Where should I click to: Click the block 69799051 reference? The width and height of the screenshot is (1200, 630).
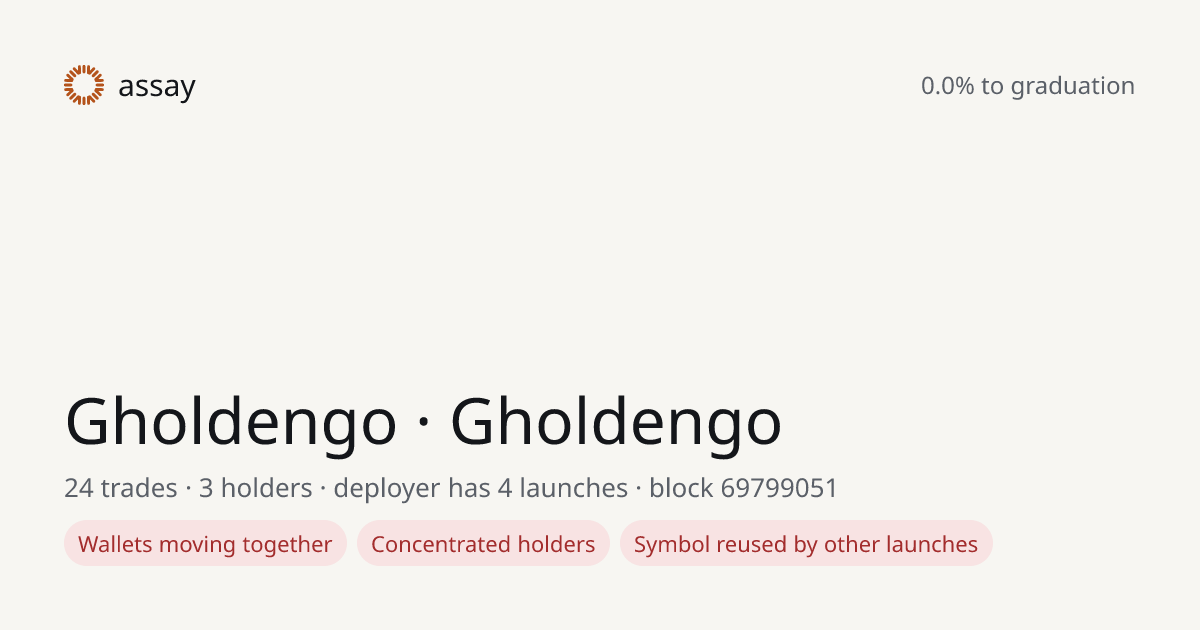pyautogui.click(x=744, y=488)
